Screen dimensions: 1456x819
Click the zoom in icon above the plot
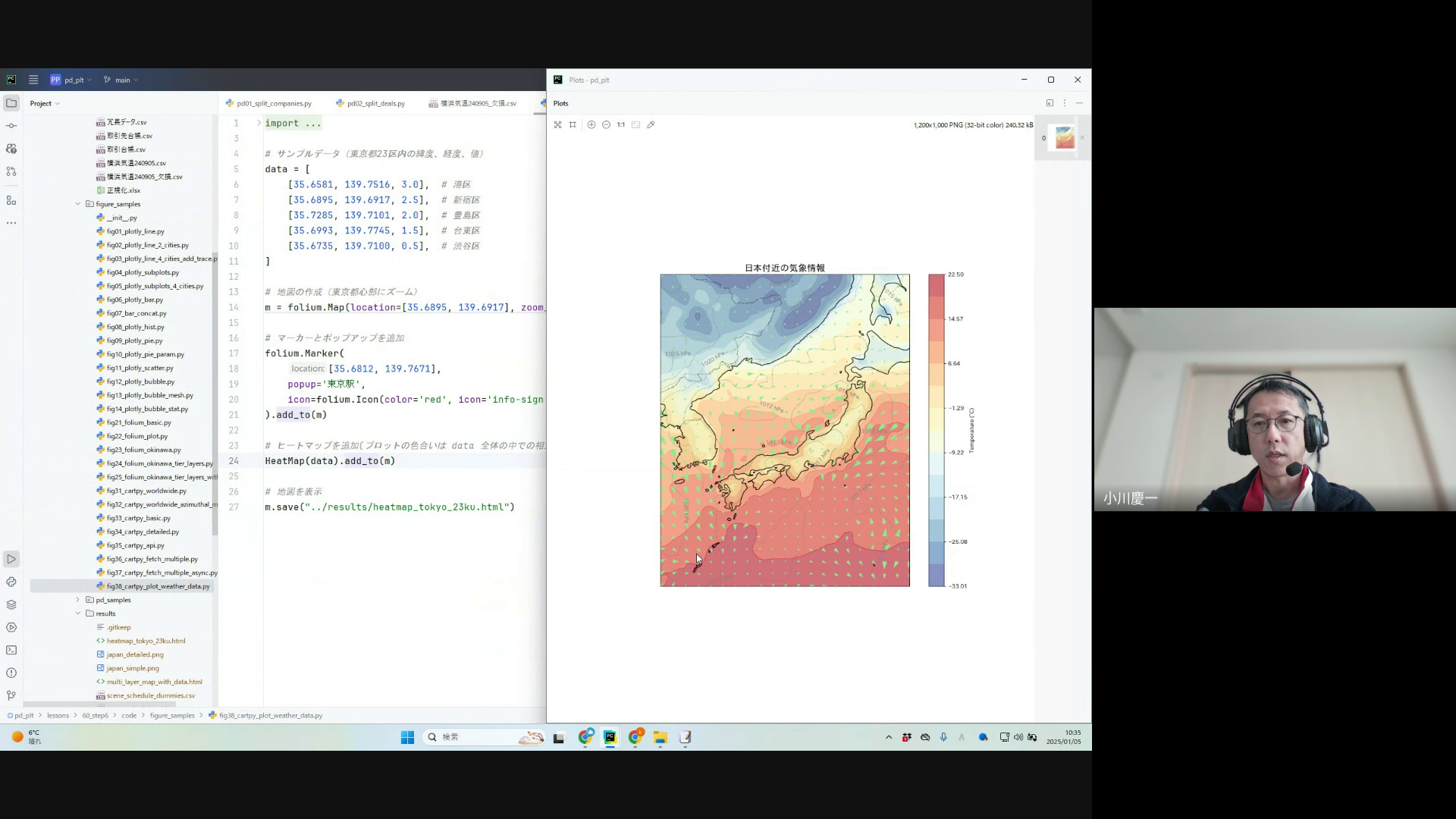[x=591, y=124]
